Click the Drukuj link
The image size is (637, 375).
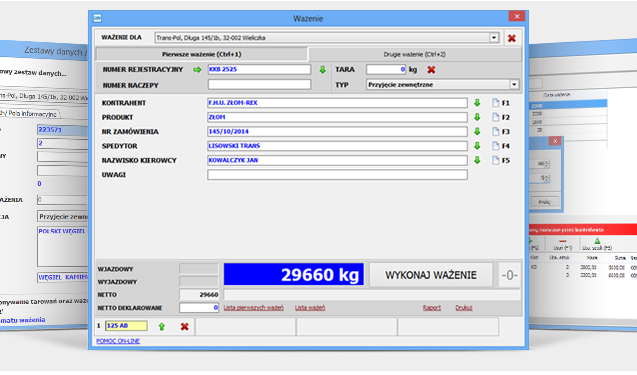[x=464, y=308]
